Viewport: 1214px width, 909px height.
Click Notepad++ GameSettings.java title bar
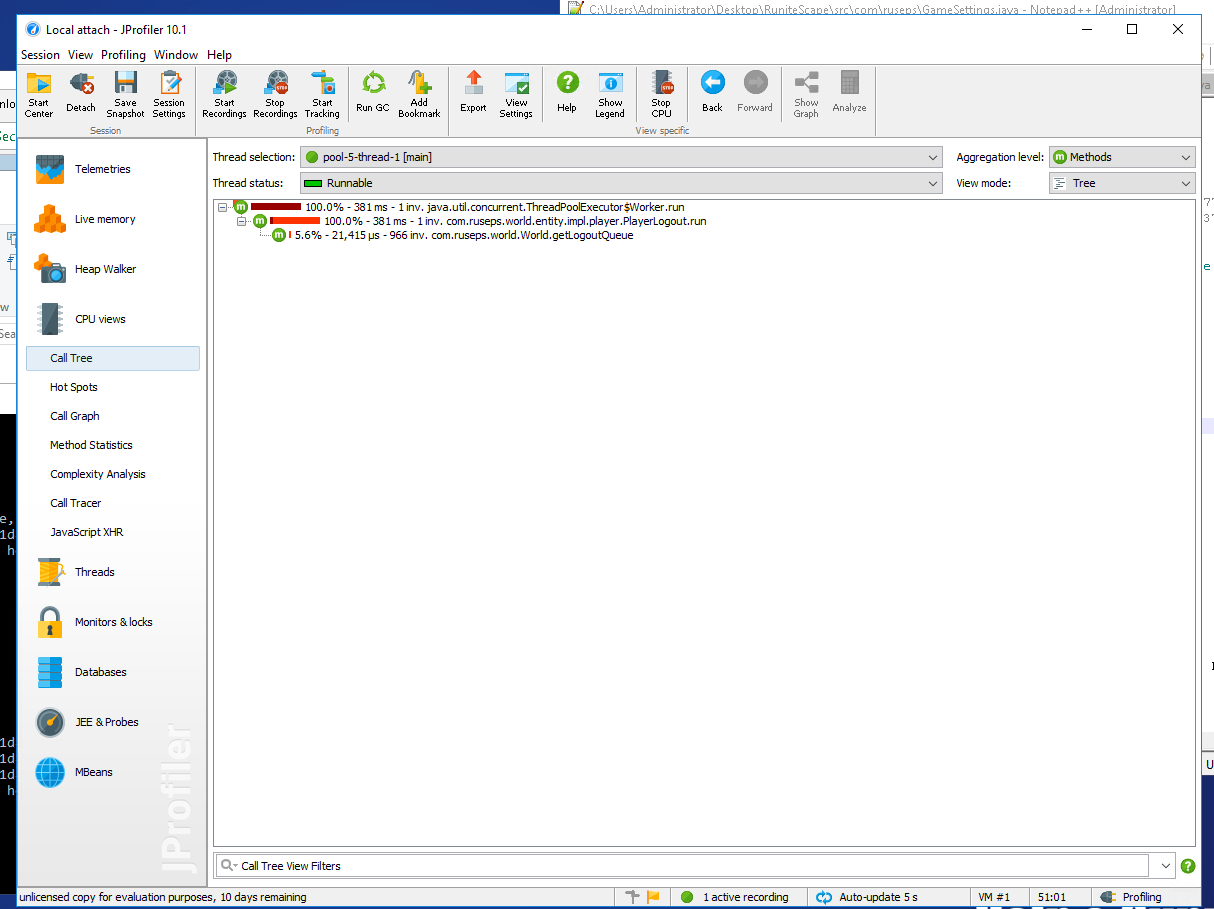click(x=880, y=8)
